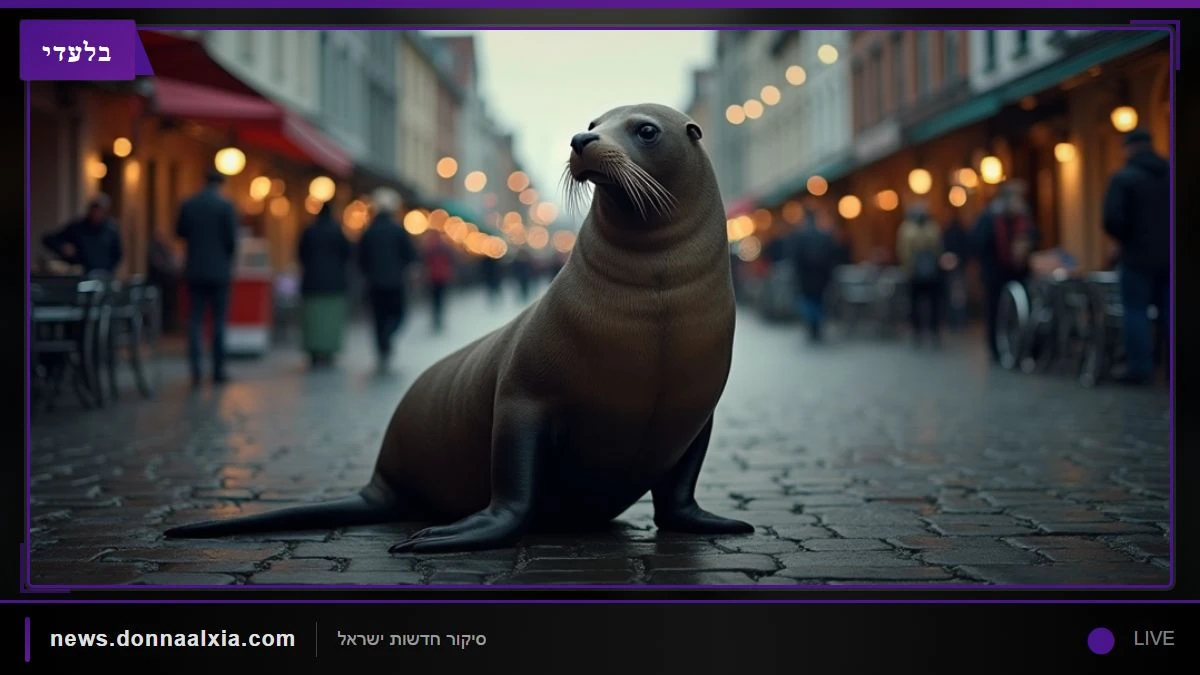Viewport: 1200px width, 675px height.
Task: Click the purple accent bar beside the URL
Action: (x=28, y=639)
